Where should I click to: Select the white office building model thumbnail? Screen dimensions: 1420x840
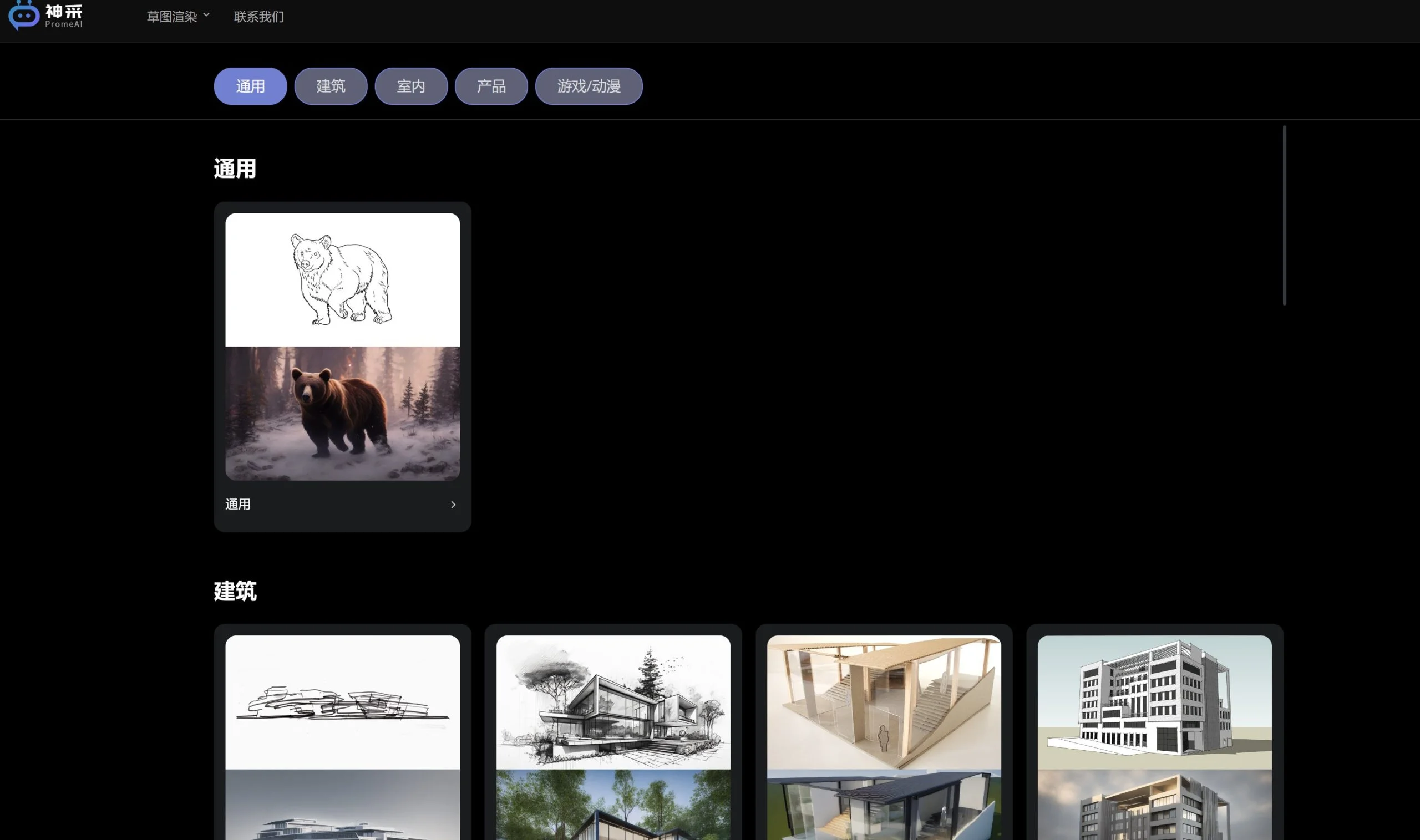(1154, 702)
